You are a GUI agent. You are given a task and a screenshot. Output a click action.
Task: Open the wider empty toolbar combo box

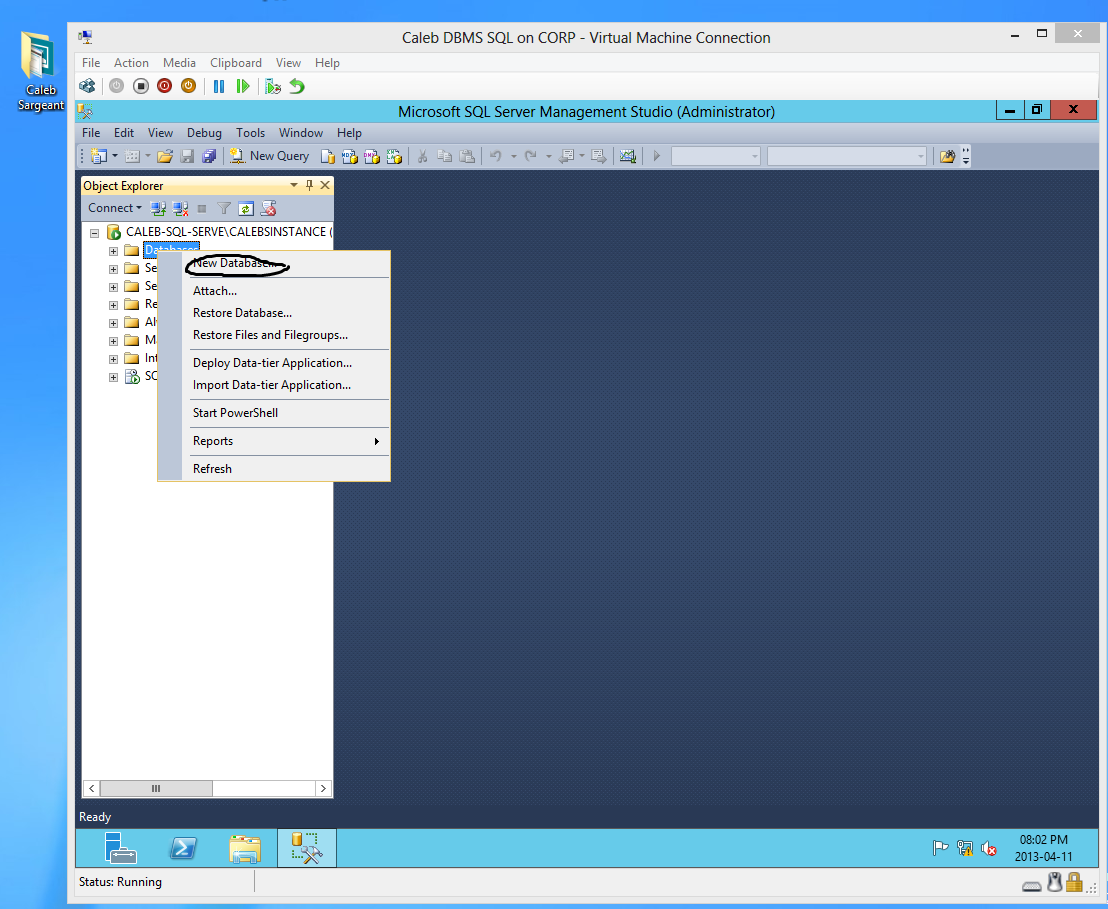(847, 156)
